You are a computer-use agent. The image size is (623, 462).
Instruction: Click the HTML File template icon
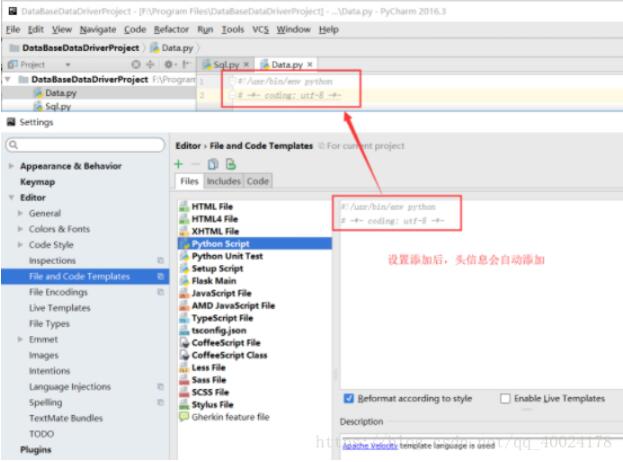coord(184,207)
